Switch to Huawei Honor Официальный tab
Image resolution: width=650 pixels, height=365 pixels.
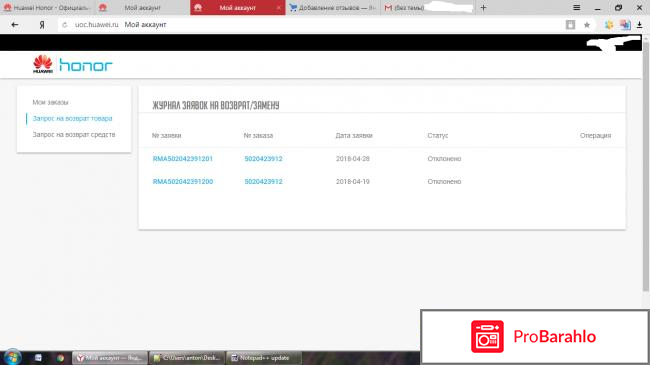coord(47,7)
